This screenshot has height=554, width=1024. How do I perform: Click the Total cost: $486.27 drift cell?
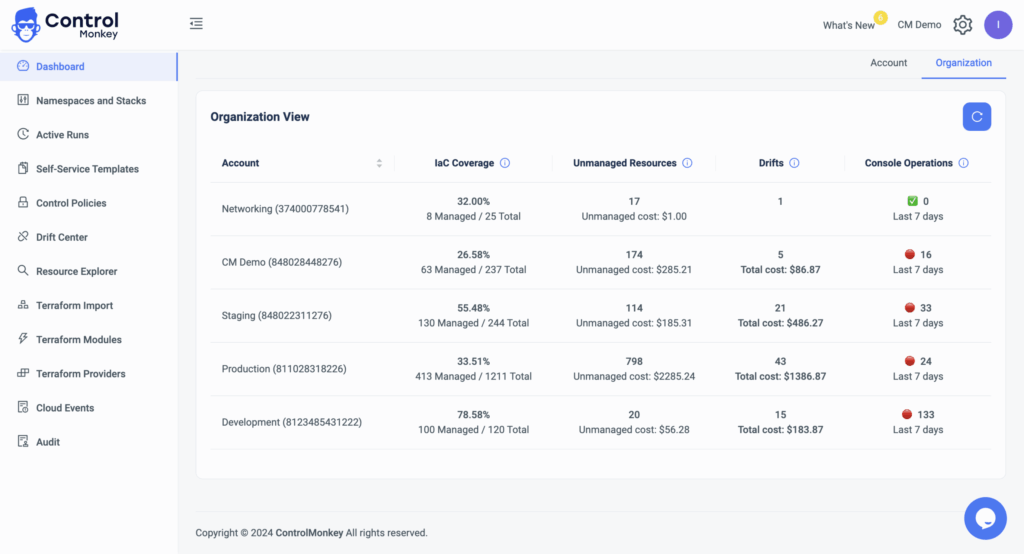780,323
